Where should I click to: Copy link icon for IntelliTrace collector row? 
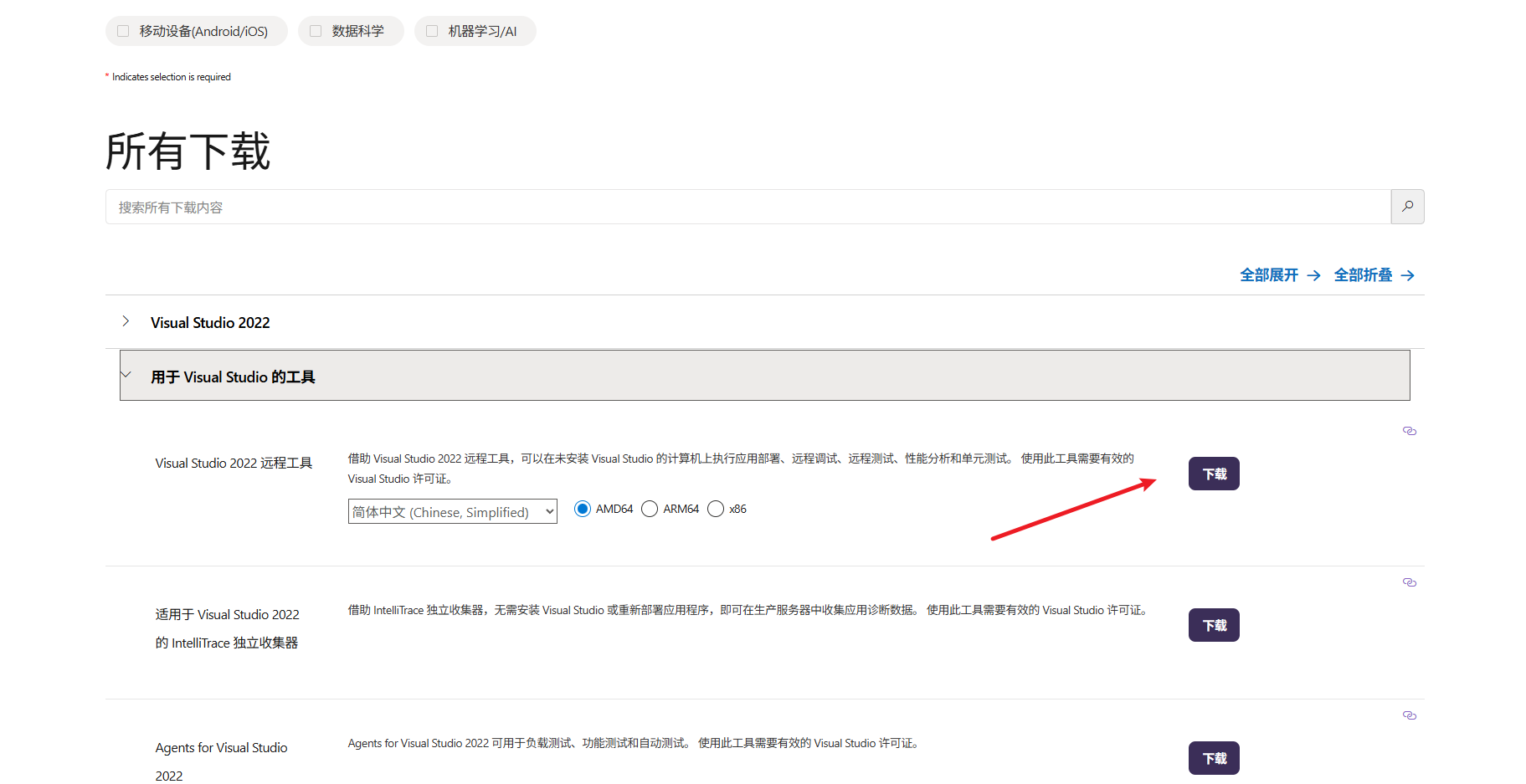click(x=1410, y=582)
